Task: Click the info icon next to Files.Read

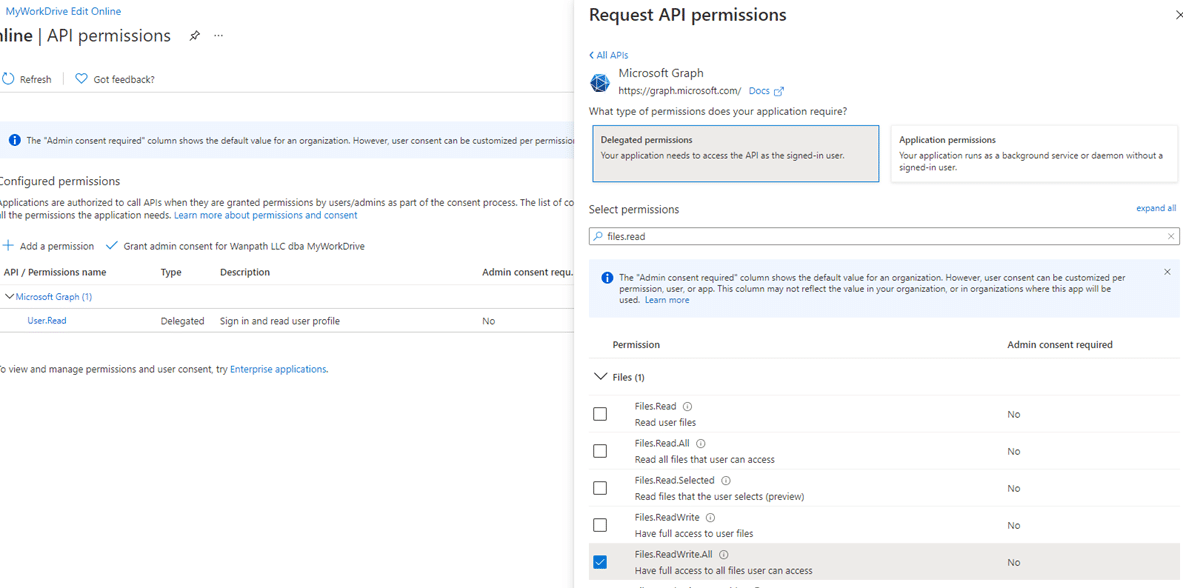Action: [x=687, y=407]
